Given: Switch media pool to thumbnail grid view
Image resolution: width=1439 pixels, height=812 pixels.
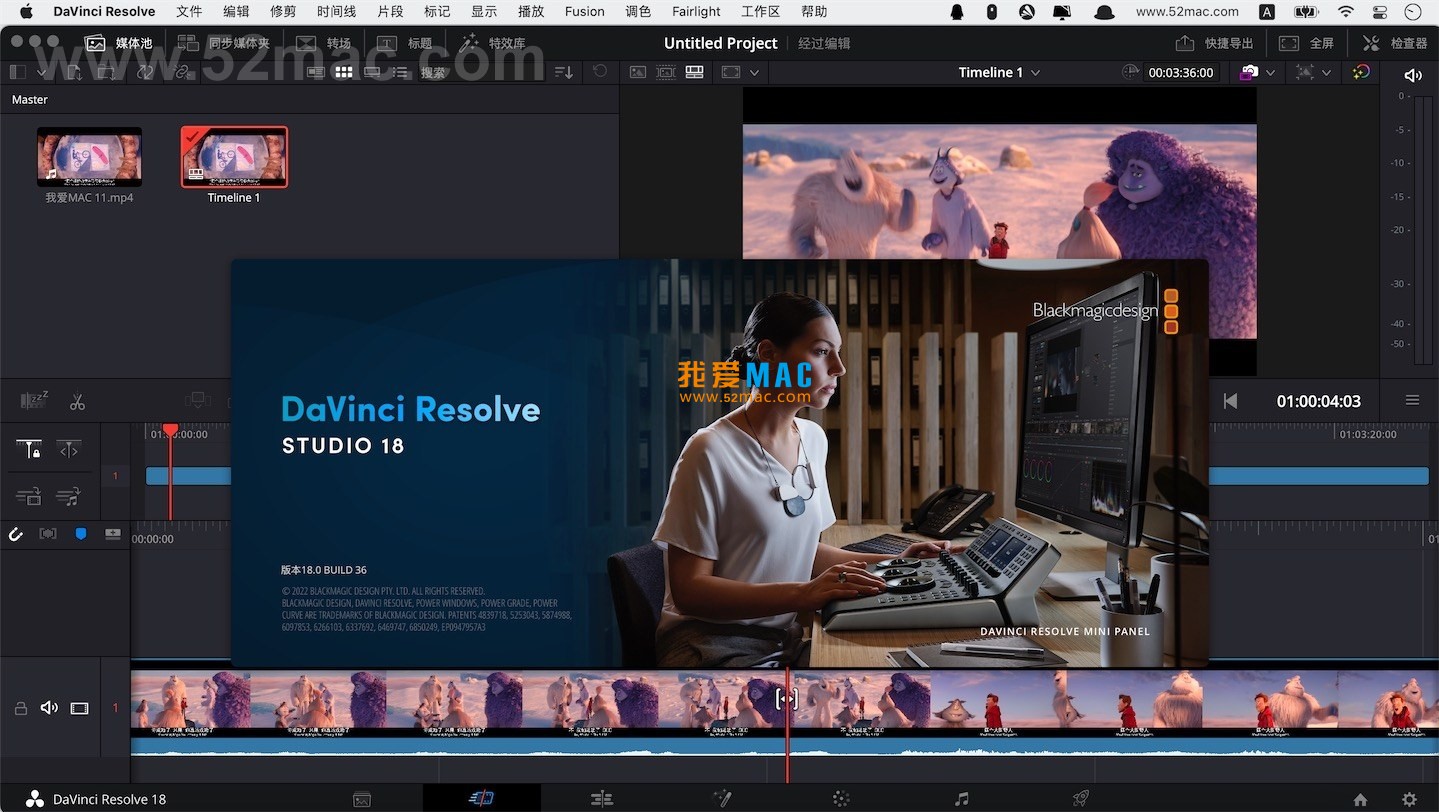Looking at the screenshot, I should [344, 72].
